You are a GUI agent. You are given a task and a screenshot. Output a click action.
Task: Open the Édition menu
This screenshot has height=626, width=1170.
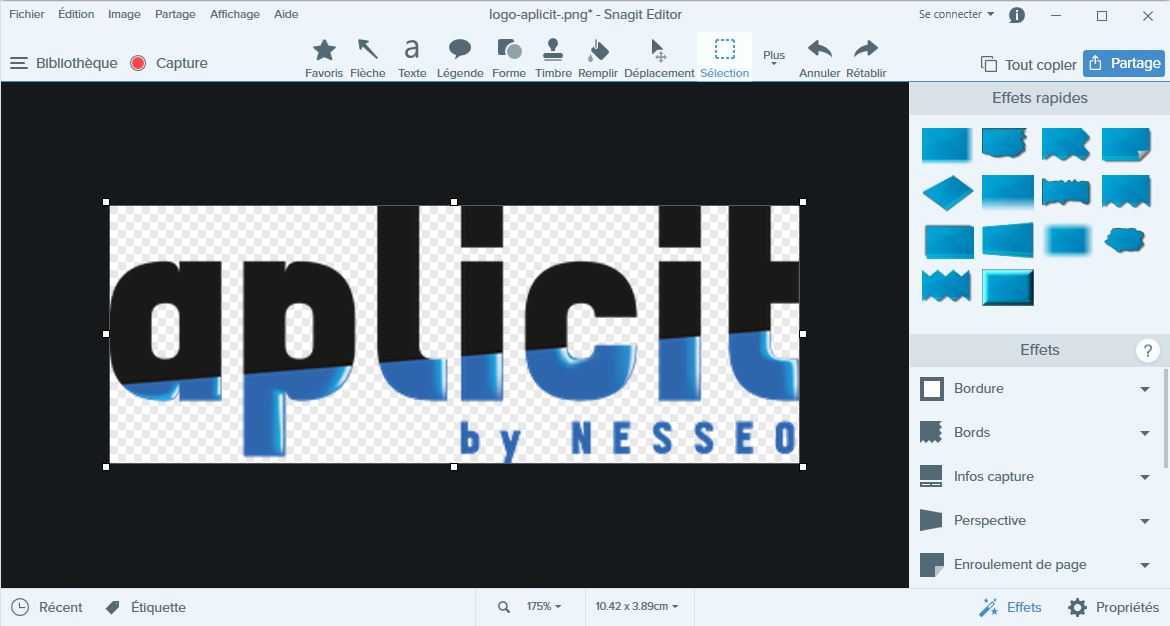pos(76,14)
